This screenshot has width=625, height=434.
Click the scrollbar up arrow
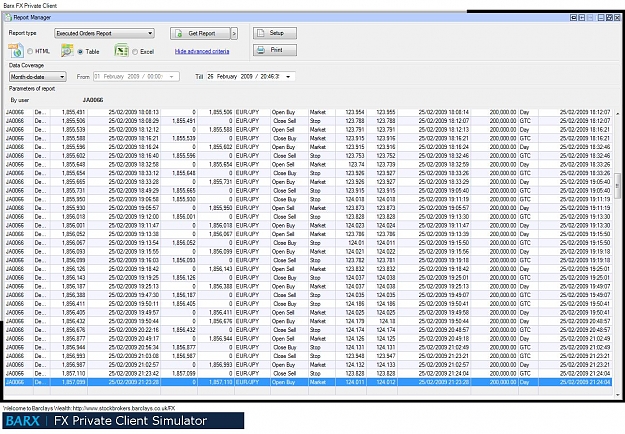click(x=618, y=114)
